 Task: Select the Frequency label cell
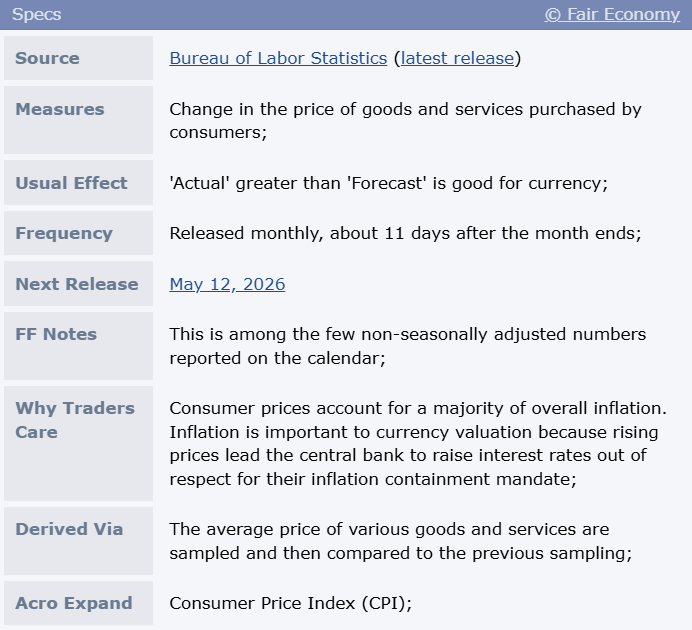point(79,233)
